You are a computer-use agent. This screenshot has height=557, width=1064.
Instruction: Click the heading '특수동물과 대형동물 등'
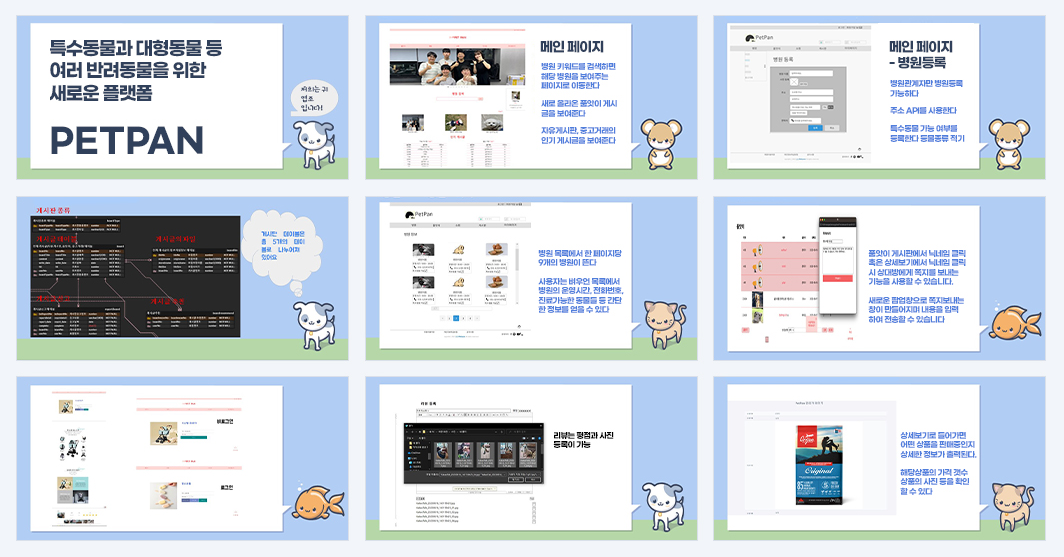pos(136,47)
